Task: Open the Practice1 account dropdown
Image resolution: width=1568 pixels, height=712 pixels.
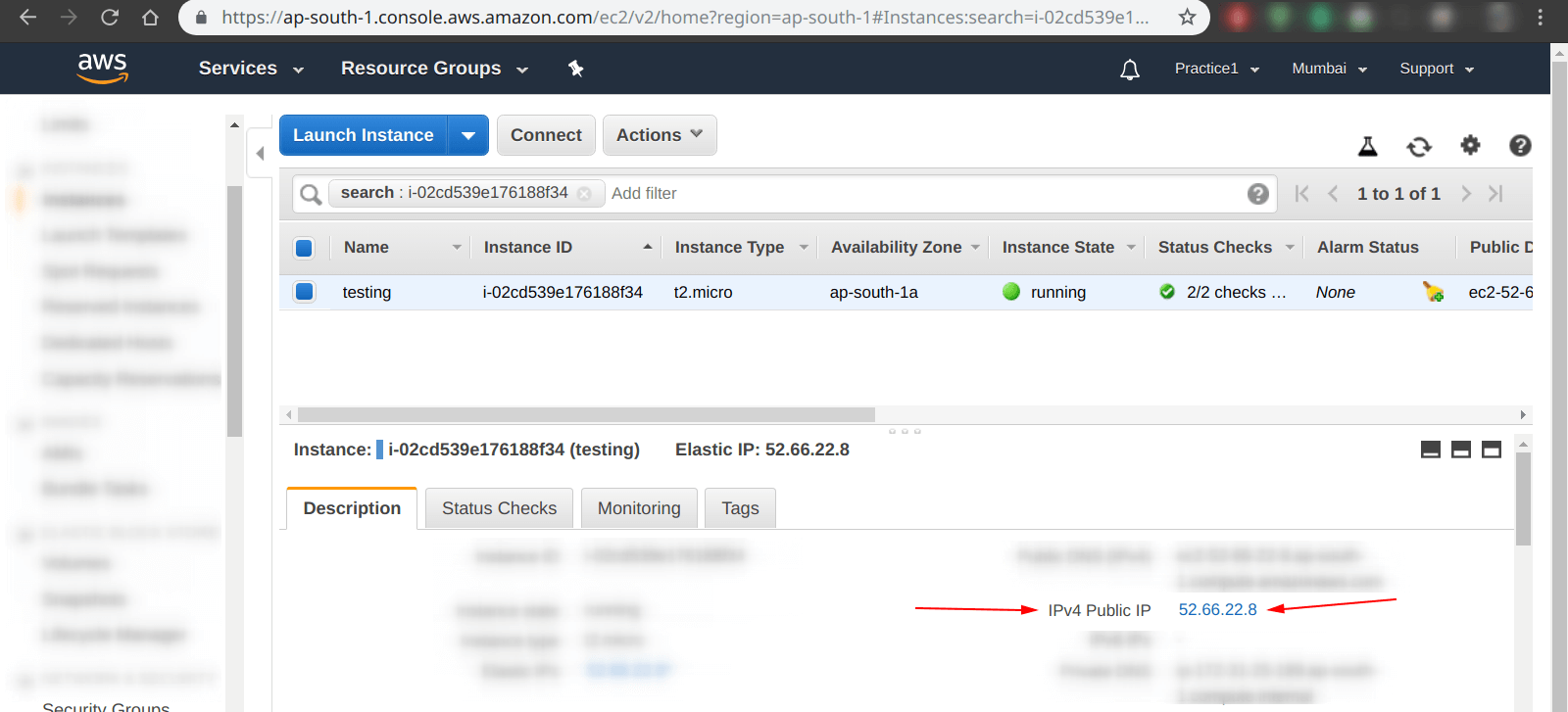Action: coord(1217,69)
